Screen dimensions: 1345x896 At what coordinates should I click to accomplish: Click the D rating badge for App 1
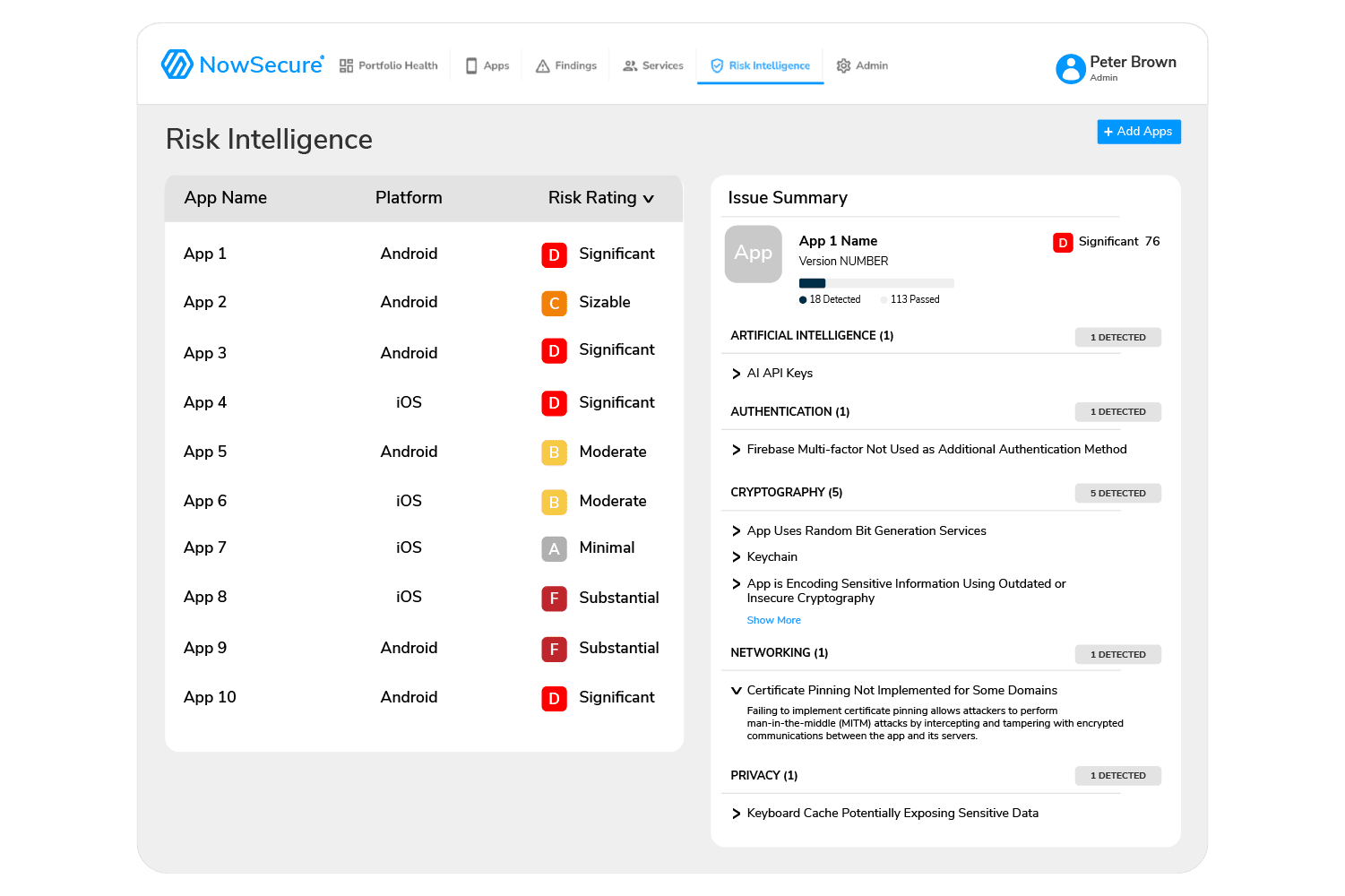pos(554,255)
